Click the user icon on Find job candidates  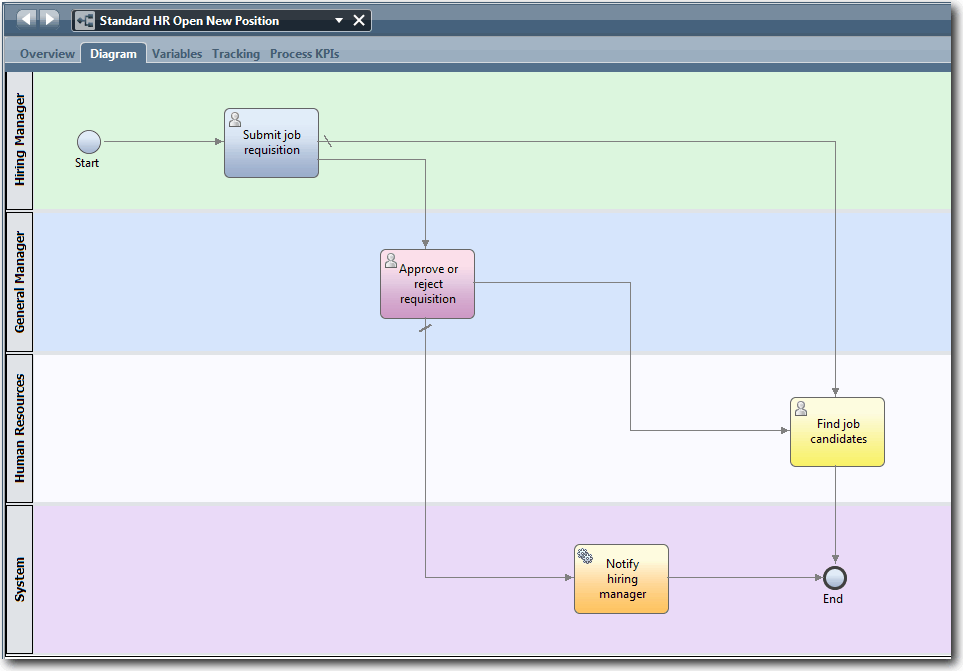point(800,408)
